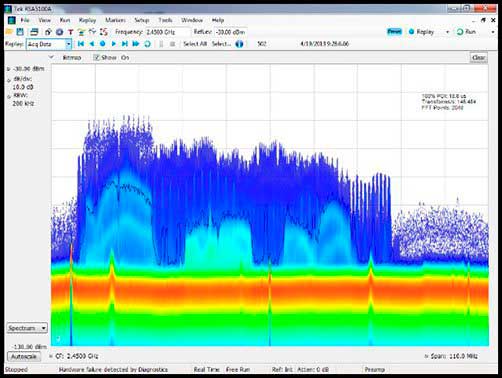Click the Autoscale button
Screen dimensions: 502x378
[x=24, y=356]
